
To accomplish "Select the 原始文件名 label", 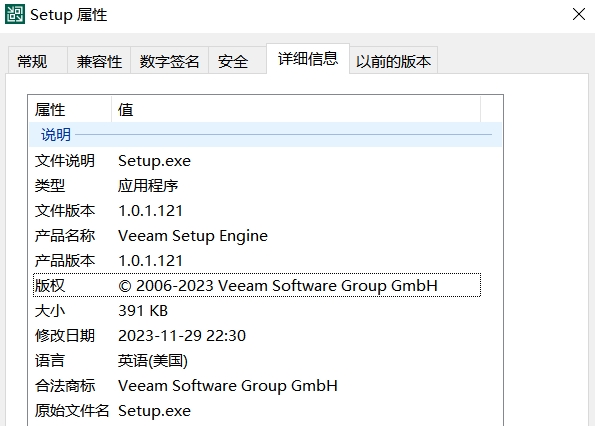I will [72, 411].
